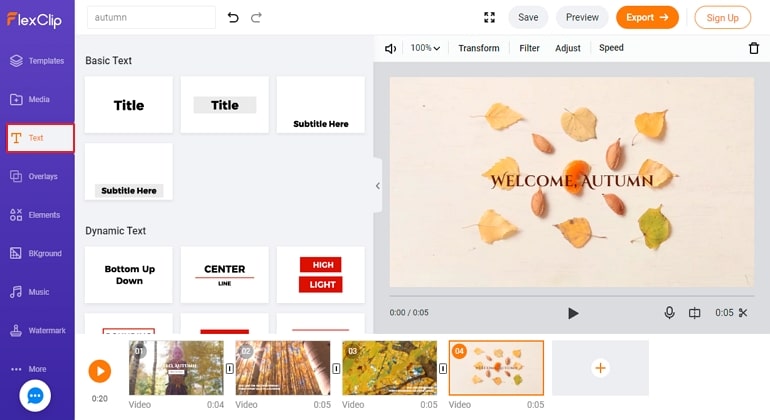Image resolution: width=770 pixels, height=420 pixels.
Task: Click the microphone record voiceover icon
Action: tap(669, 313)
